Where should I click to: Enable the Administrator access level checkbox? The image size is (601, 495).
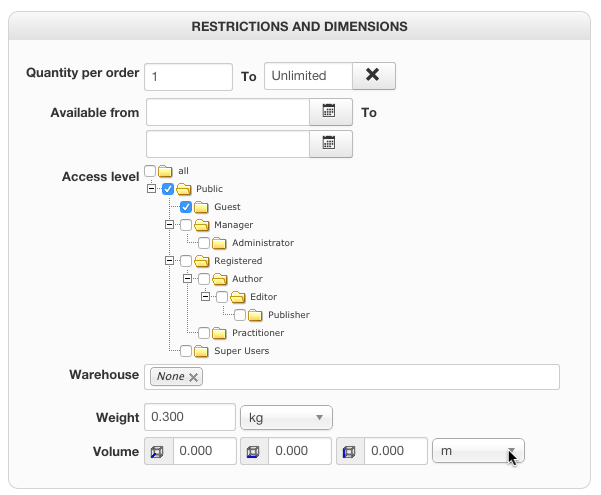[x=204, y=243]
